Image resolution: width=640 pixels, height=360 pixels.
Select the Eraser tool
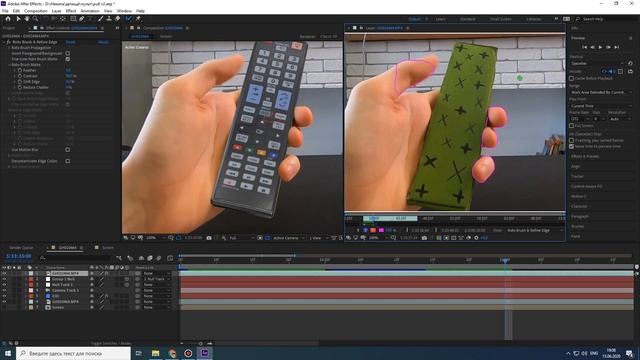(118, 19)
